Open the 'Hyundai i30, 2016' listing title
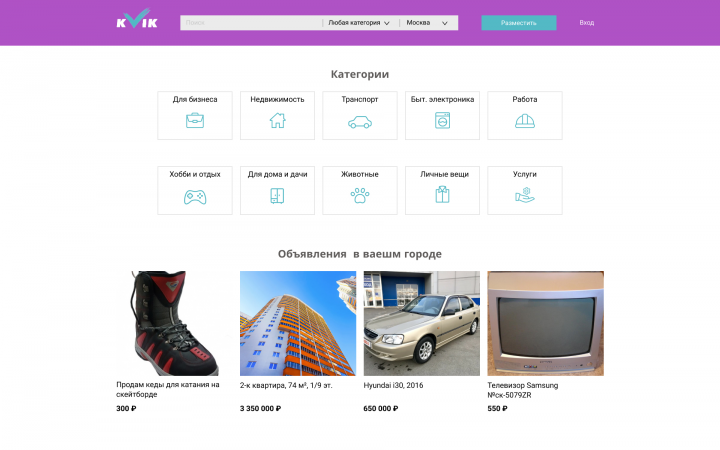Image resolution: width=720 pixels, height=450 pixels. click(x=393, y=385)
